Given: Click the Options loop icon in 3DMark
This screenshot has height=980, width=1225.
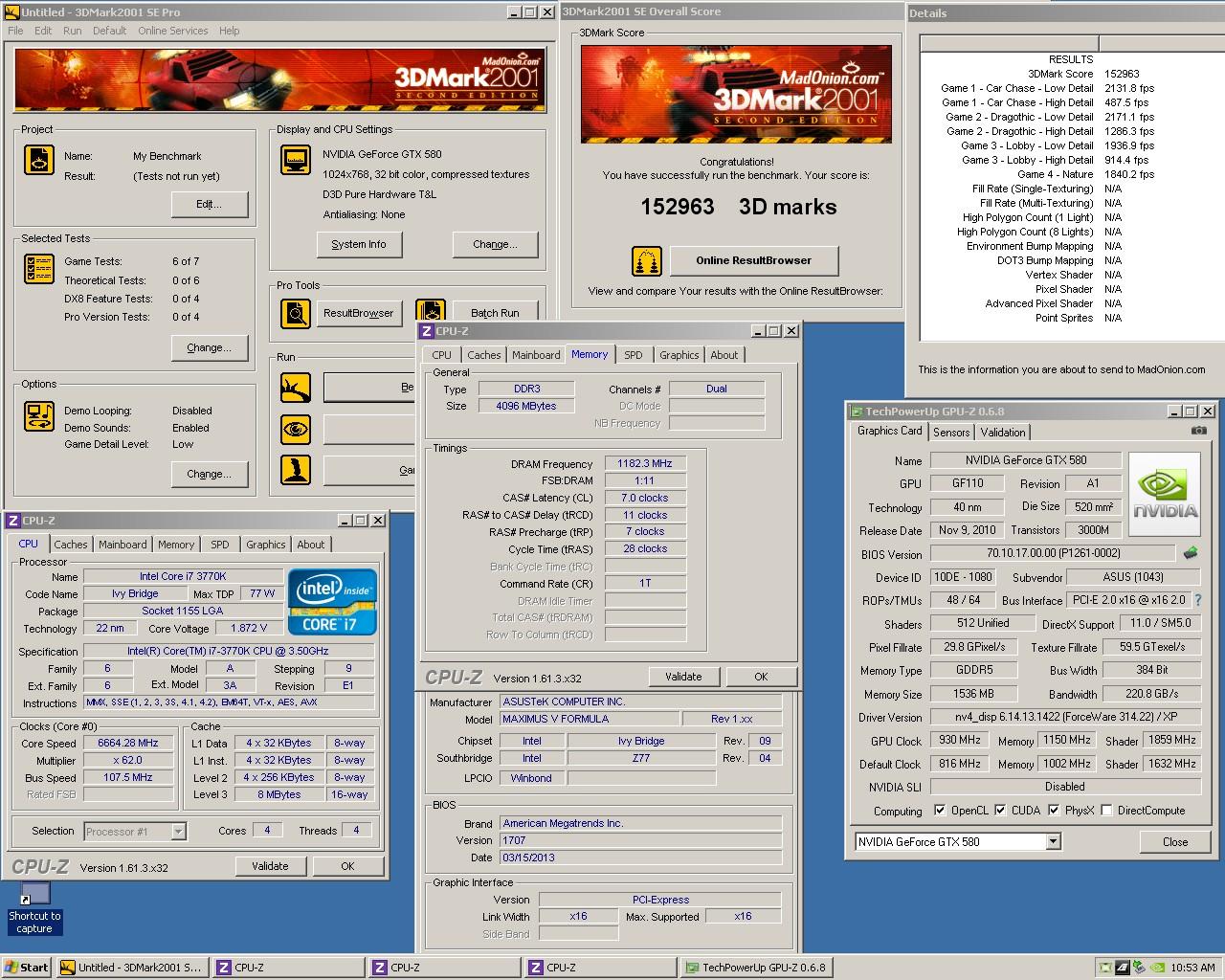Looking at the screenshot, I should tap(39, 416).
